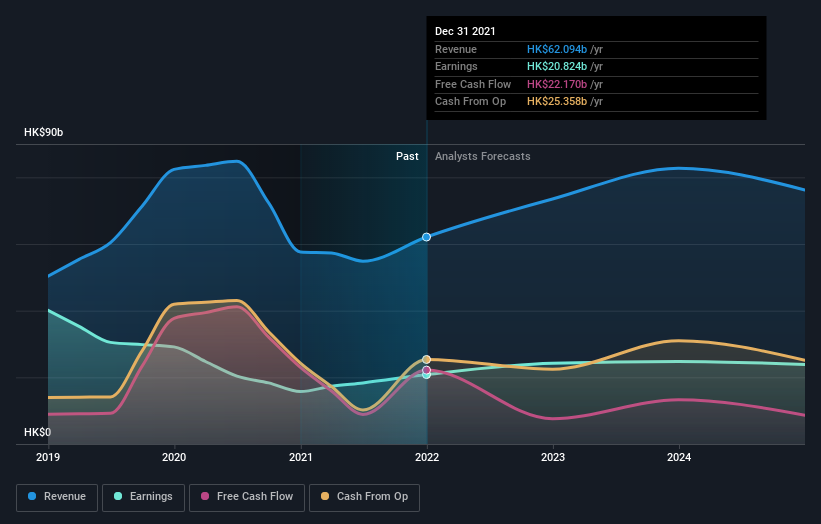
Task: Toggle the Earnings legend series
Action: (143, 497)
